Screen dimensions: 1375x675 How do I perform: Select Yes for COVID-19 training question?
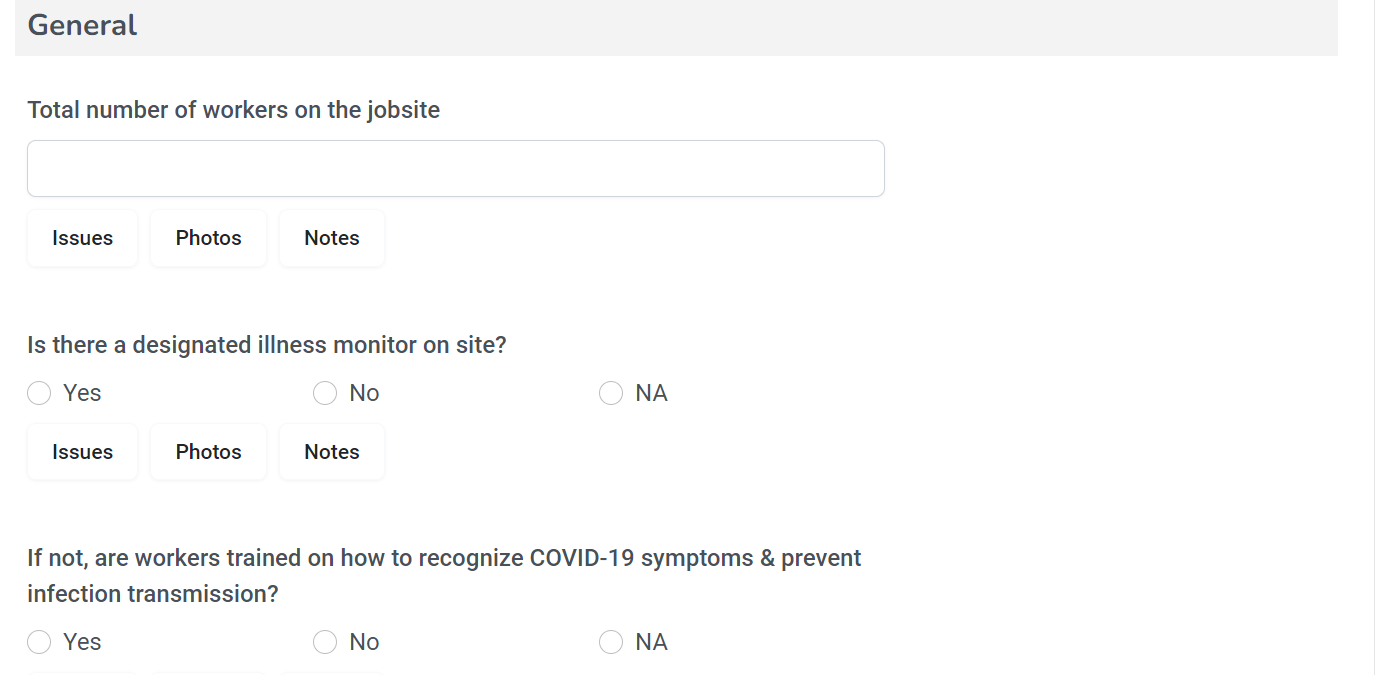click(x=39, y=642)
